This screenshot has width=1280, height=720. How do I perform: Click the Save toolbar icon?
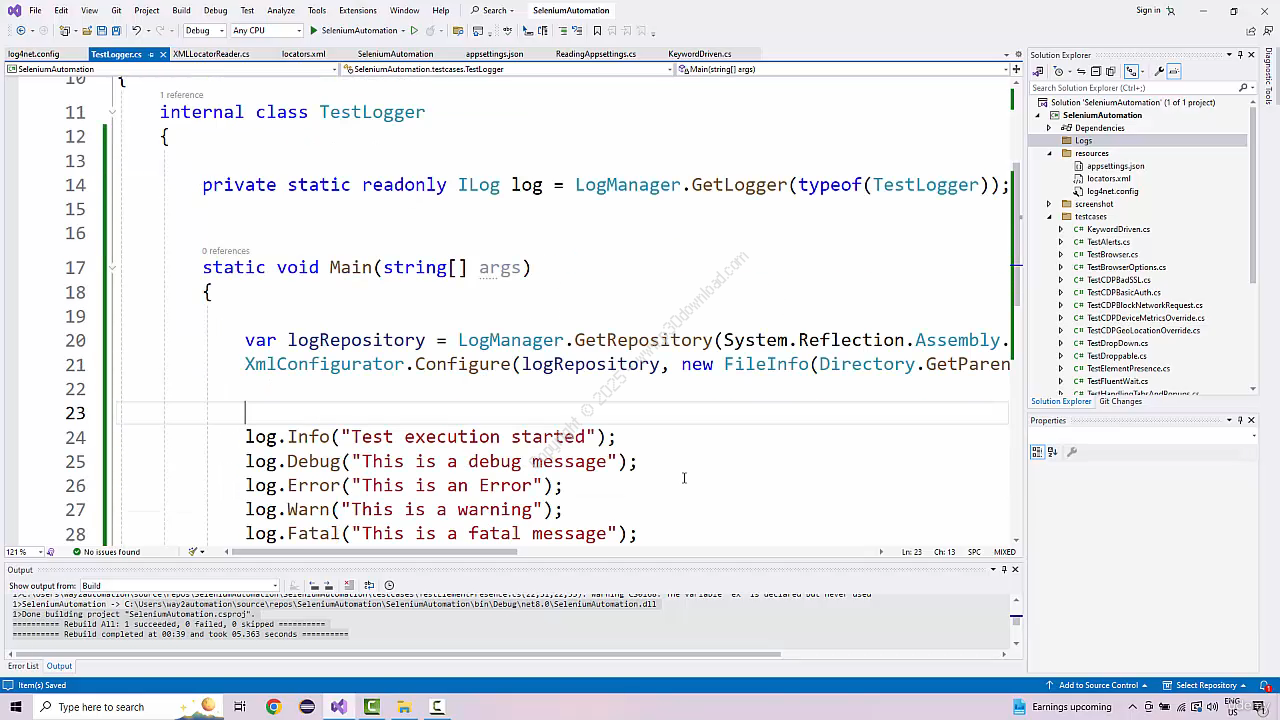[x=102, y=30]
